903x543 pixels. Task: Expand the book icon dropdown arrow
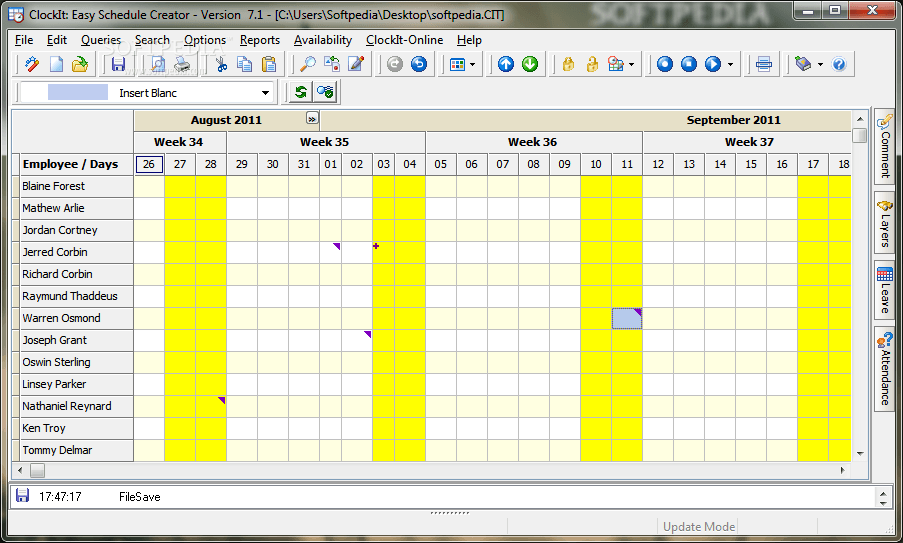click(820, 64)
